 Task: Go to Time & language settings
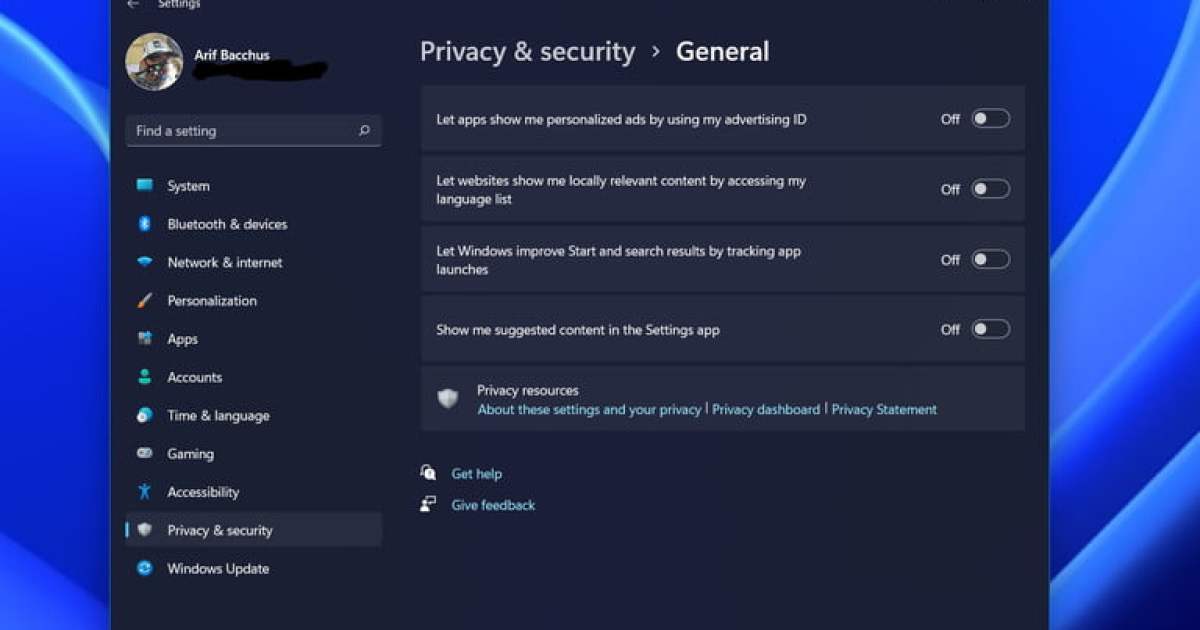coord(218,415)
